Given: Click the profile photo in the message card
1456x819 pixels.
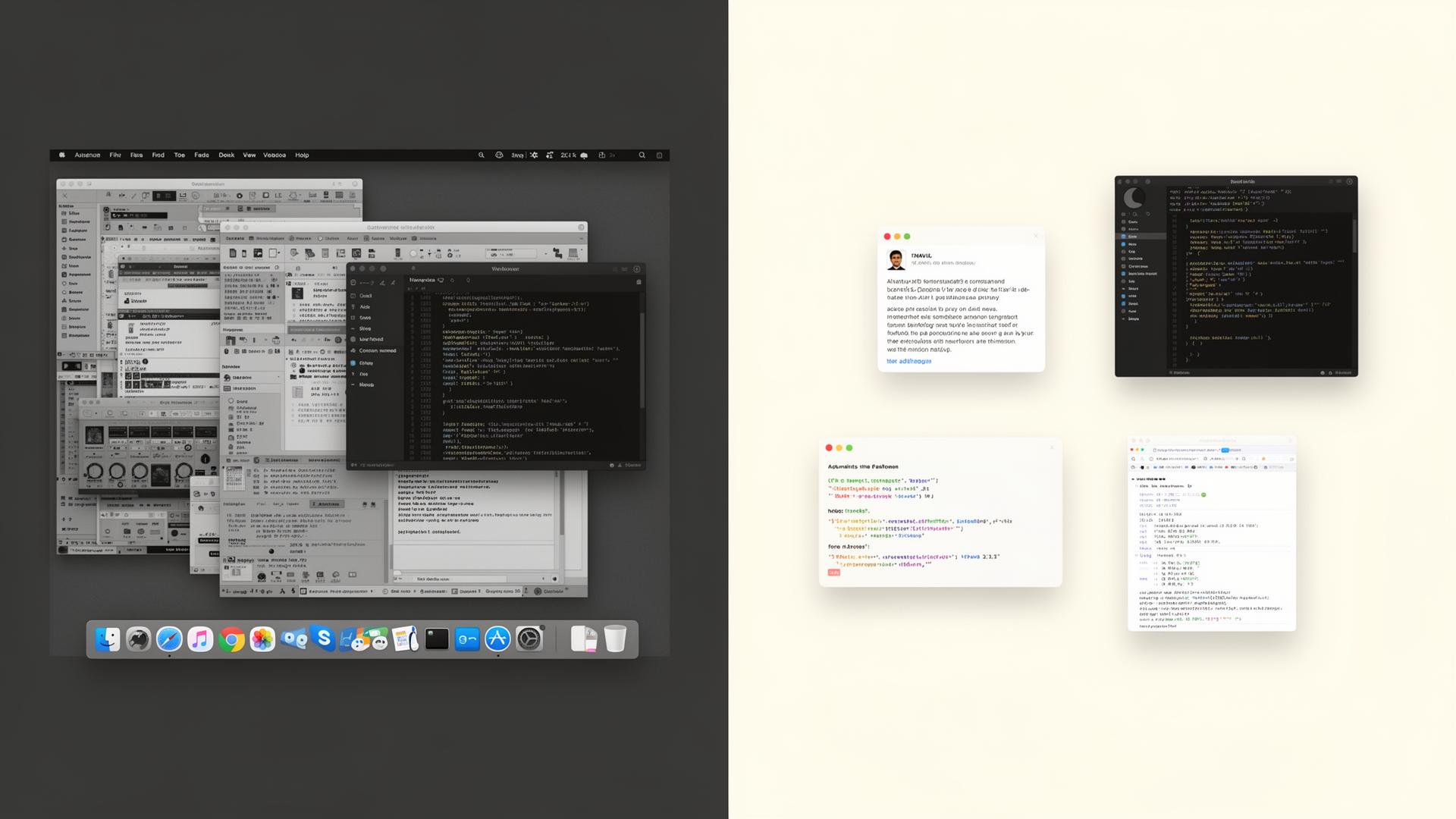Looking at the screenshot, I should tap(896, 260).
